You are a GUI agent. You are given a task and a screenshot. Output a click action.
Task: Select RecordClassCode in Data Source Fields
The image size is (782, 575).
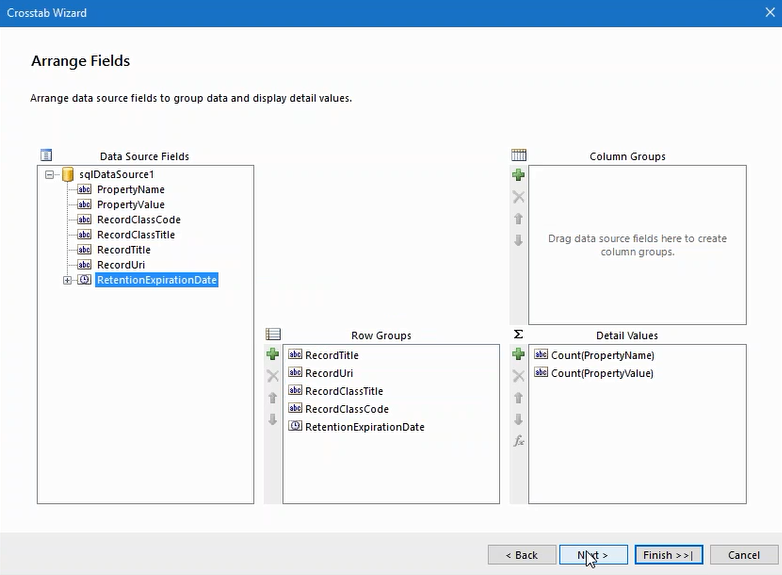pos(138,219)
